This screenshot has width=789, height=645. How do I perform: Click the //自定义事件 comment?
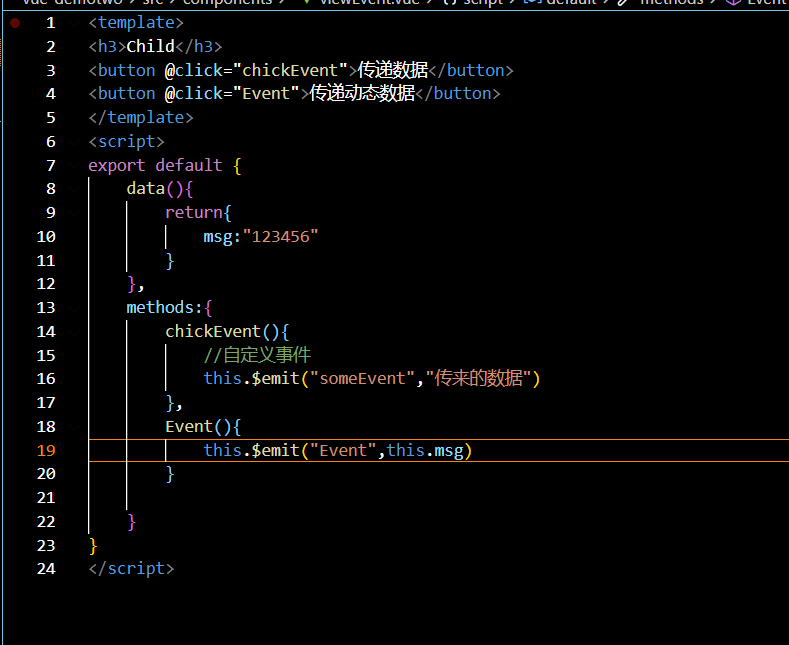(x=257, y=355)
